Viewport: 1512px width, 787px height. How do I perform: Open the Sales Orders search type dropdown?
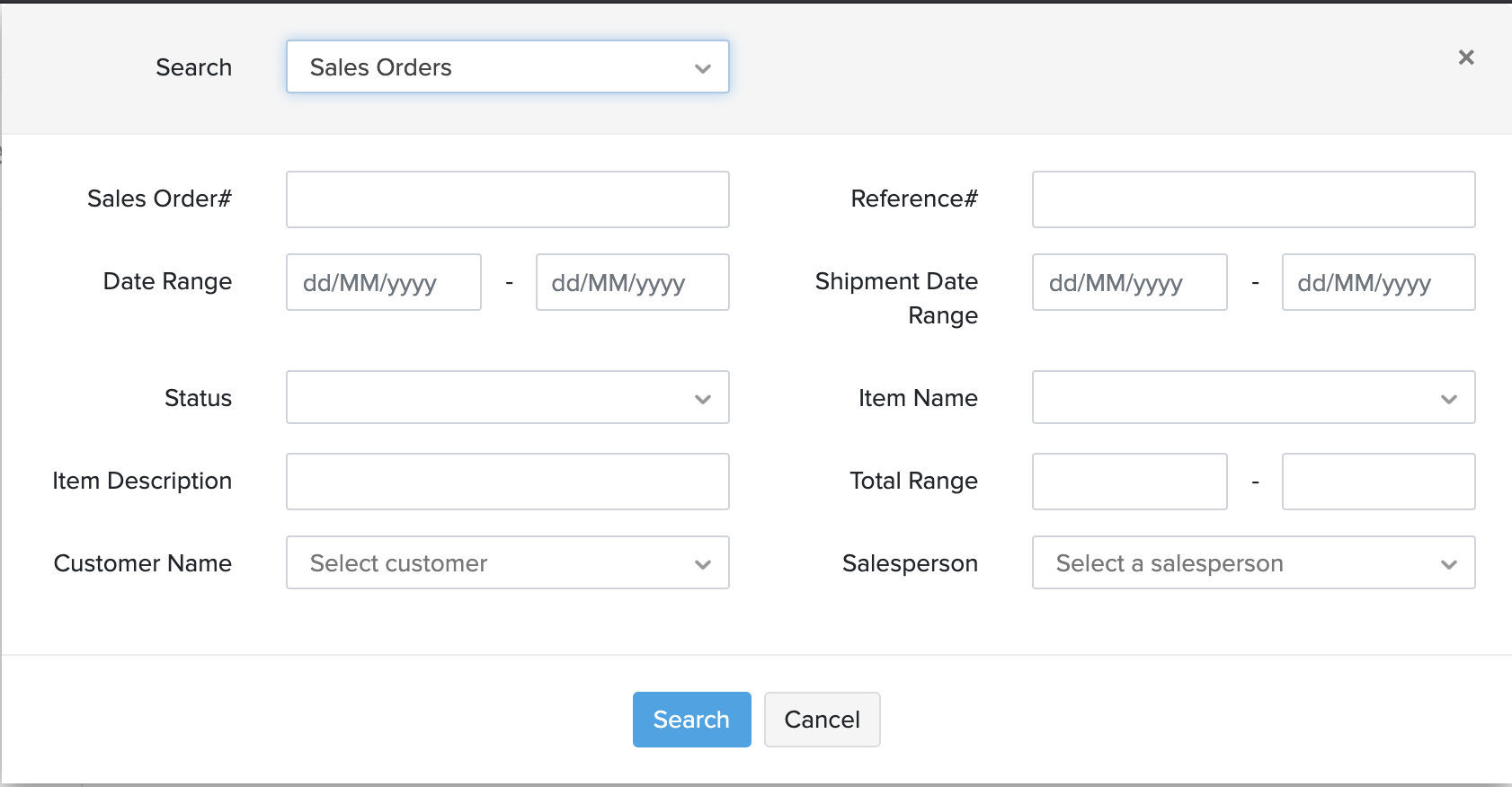click(x=507, y=67)
